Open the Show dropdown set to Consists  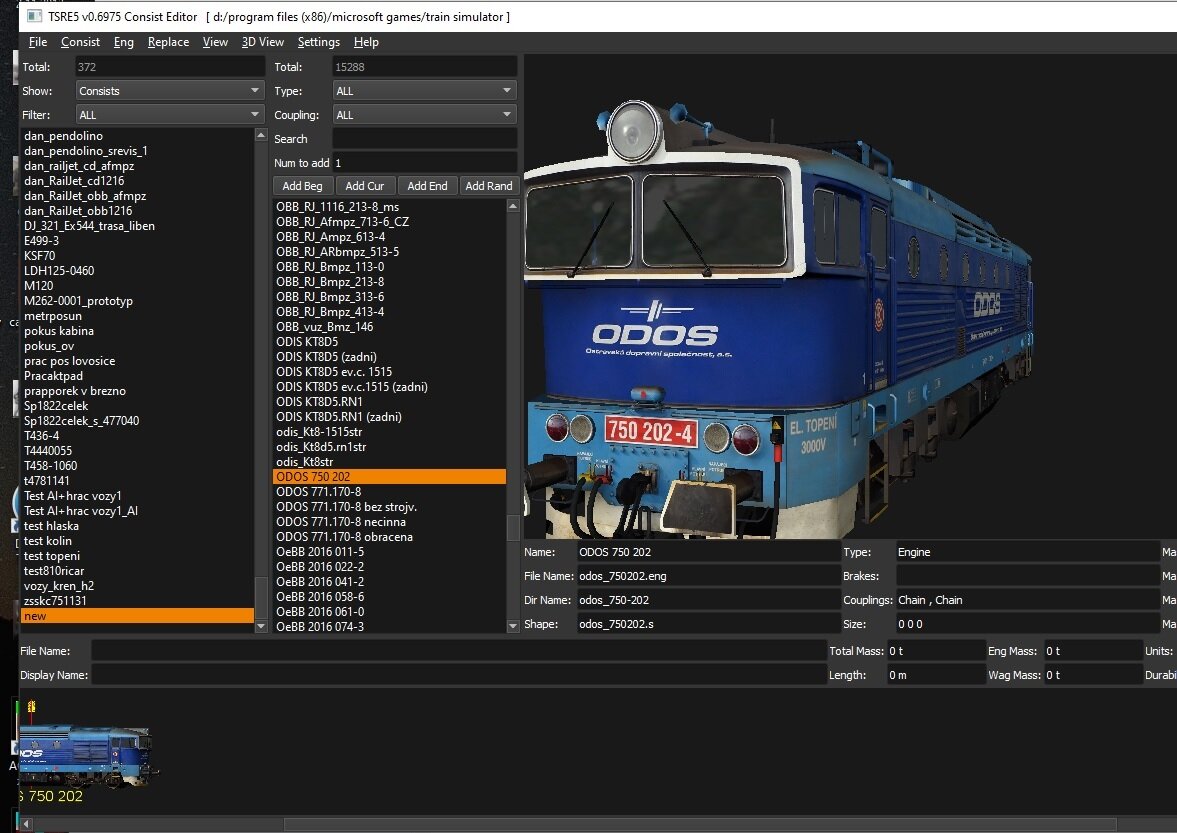coord(170,91)
